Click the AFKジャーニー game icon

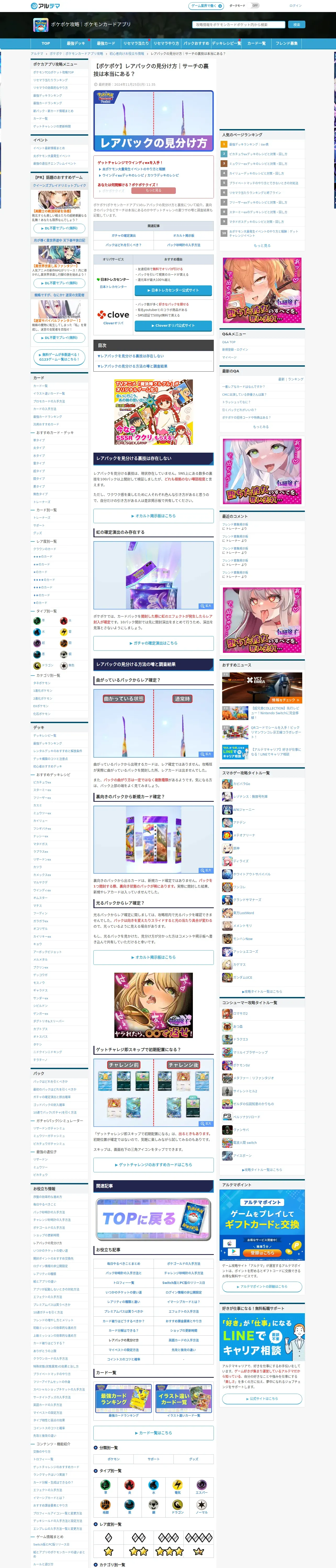[227, 810]
